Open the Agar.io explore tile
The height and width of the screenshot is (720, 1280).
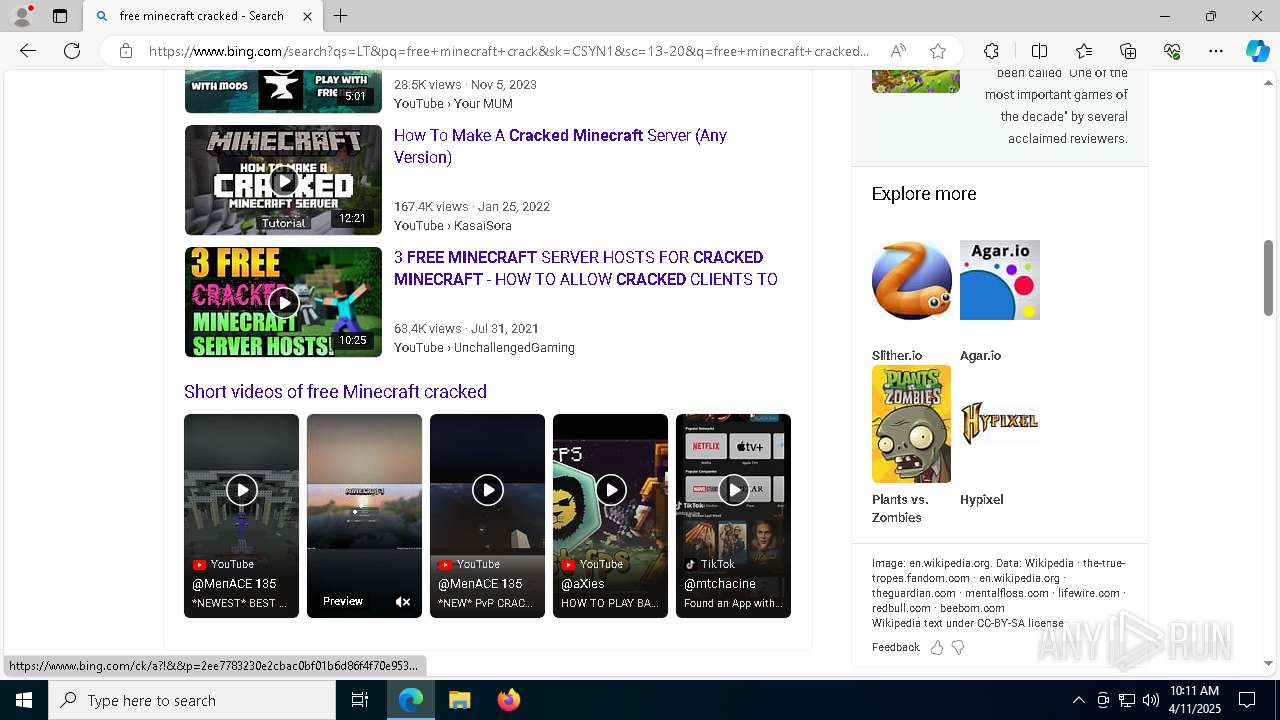[x=1000, y=301]
